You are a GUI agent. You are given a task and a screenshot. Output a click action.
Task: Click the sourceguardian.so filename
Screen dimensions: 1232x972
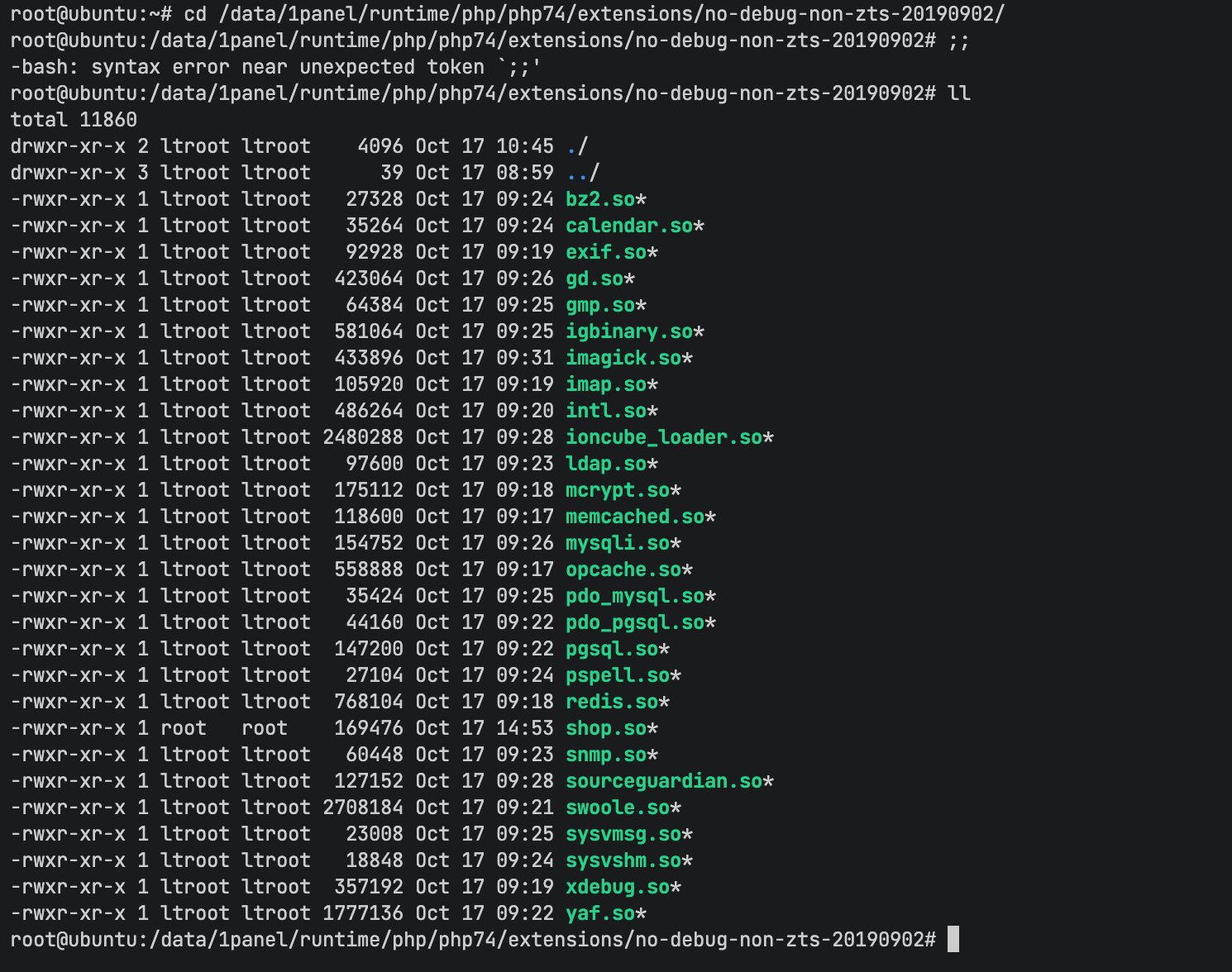coord(664,781)
